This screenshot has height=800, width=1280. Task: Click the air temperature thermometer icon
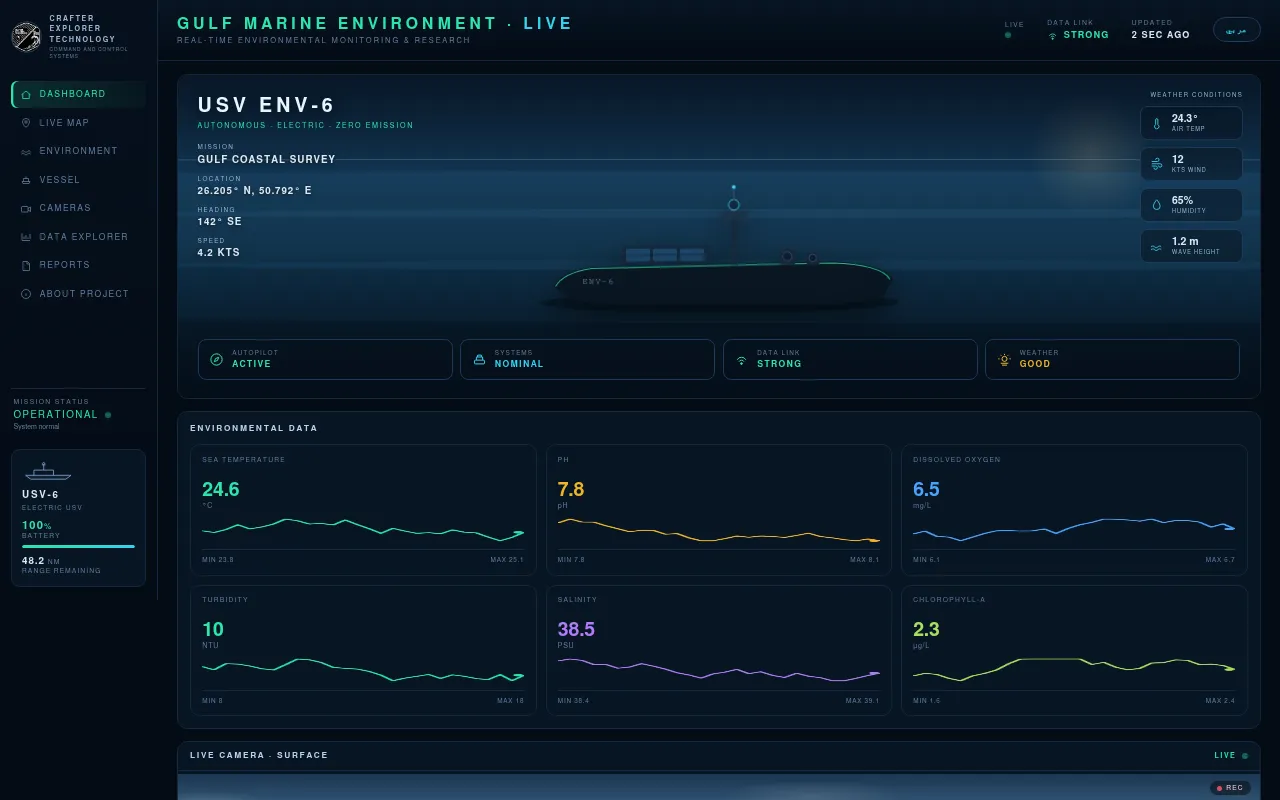1156,124
